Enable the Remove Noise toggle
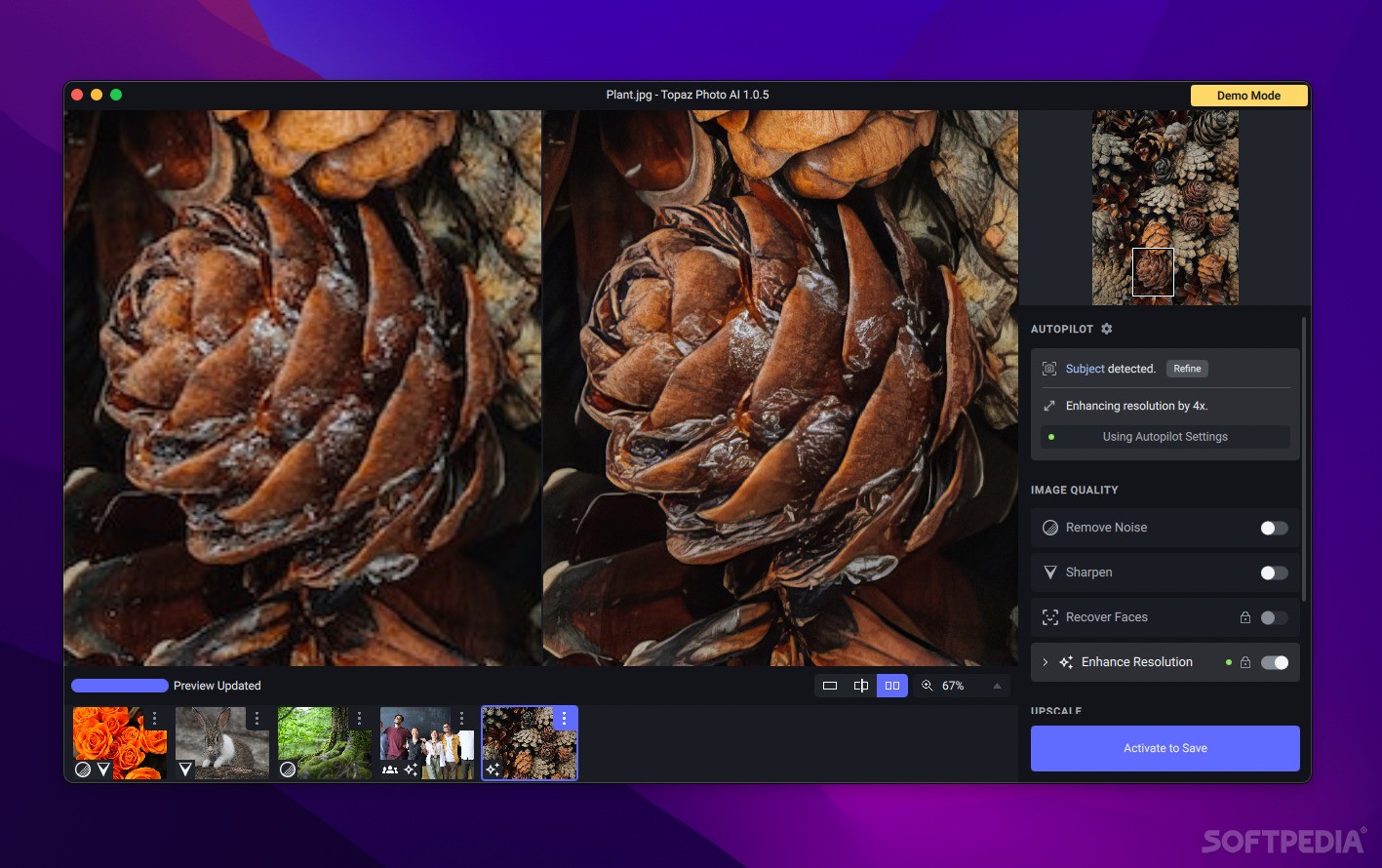 pos(1274,528)
